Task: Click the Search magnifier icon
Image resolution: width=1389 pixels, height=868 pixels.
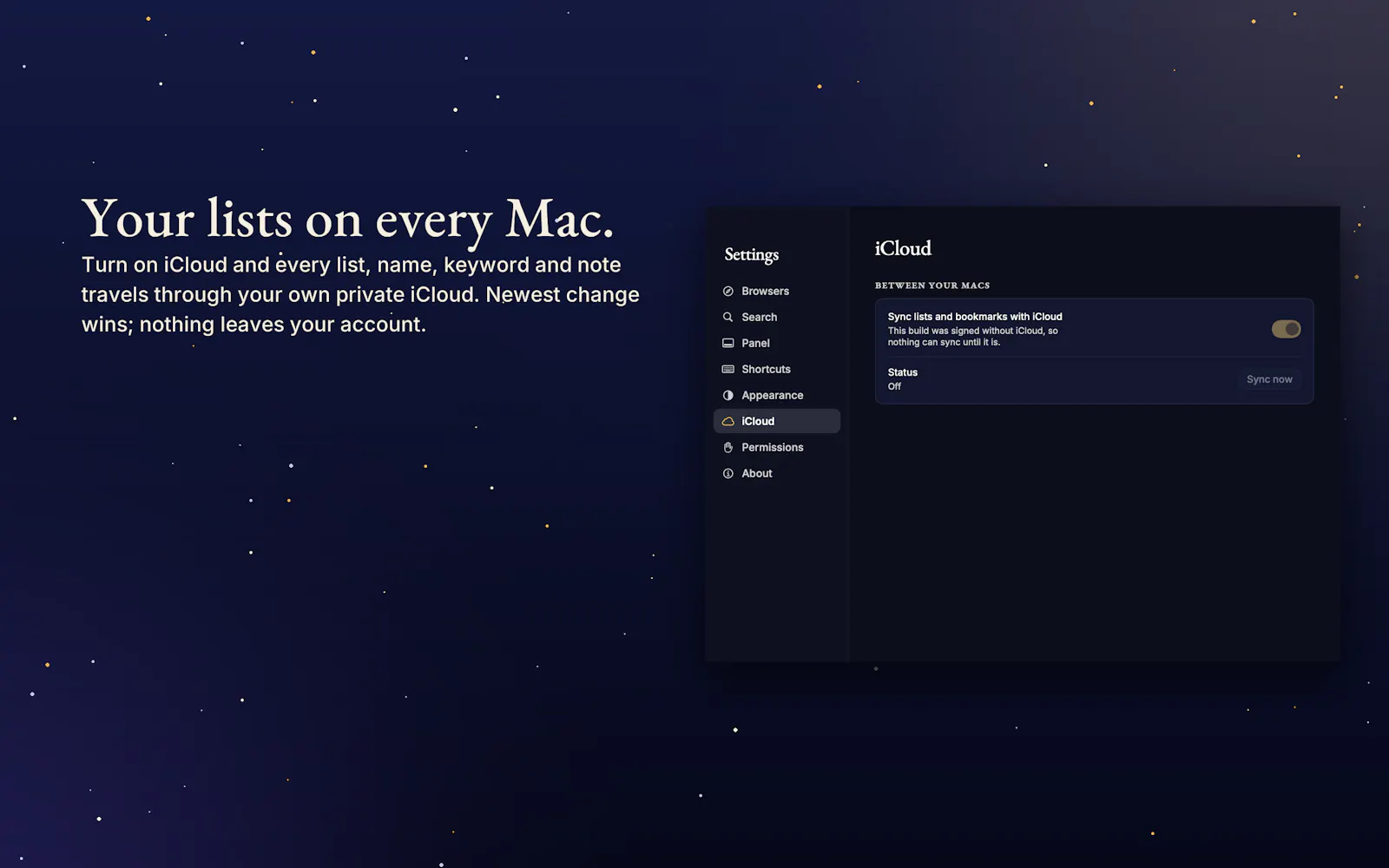Action: coord(727,318)
